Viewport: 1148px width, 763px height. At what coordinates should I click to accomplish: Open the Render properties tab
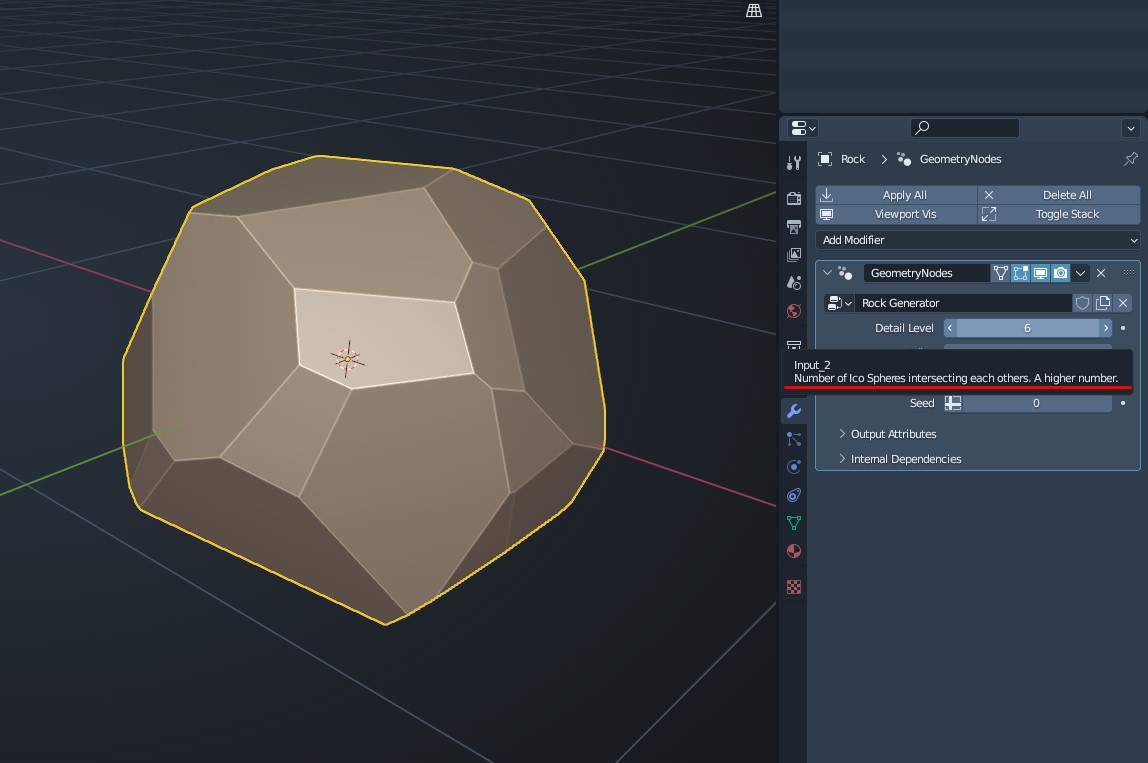click(x=794, y=198)
